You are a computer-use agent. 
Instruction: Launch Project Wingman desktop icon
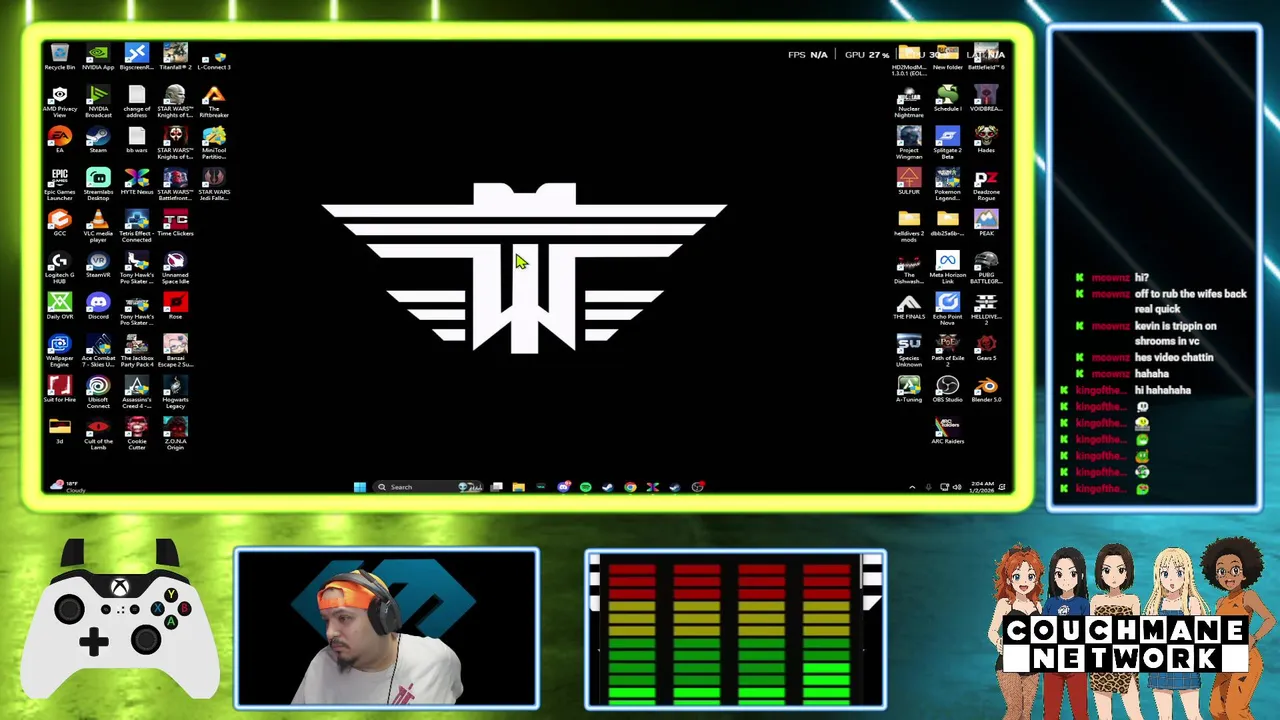point(909,143)
